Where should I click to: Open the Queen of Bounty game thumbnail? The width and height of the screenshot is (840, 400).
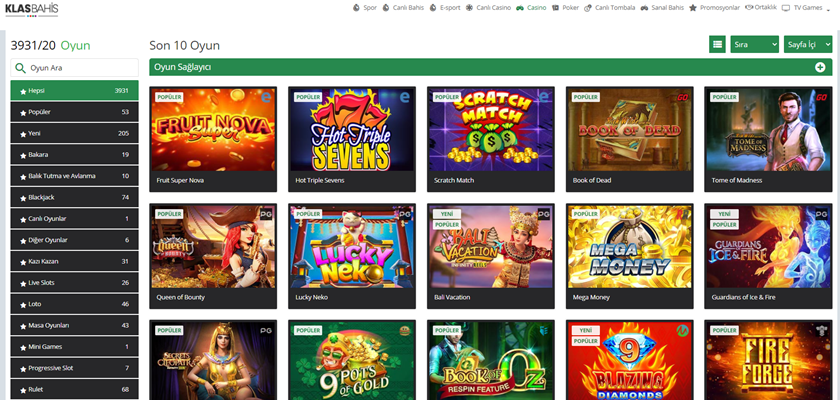[x=213, y=246]
